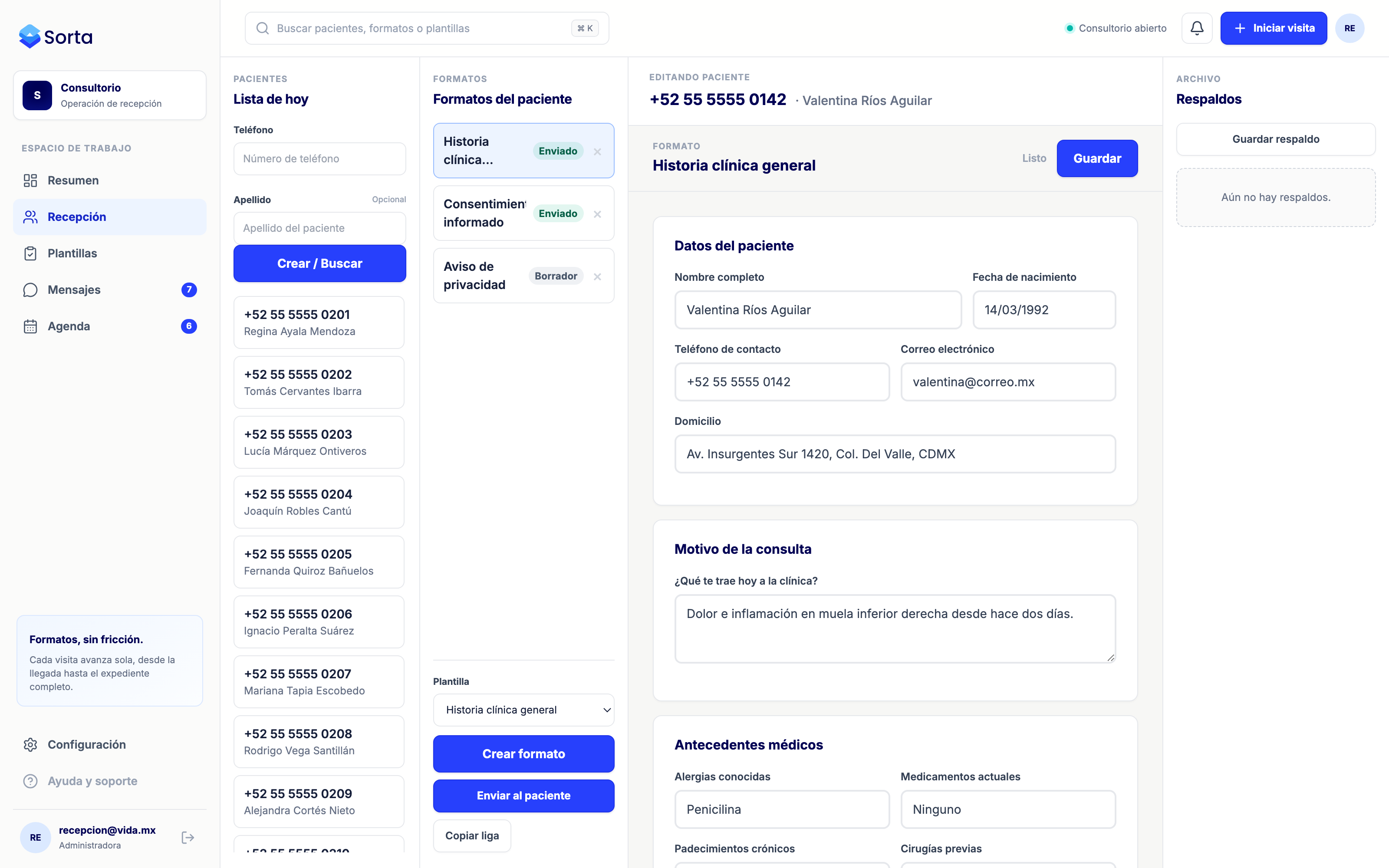Open notifications bell
This screenshot has height=868, width=1389.
point(1197,28)
